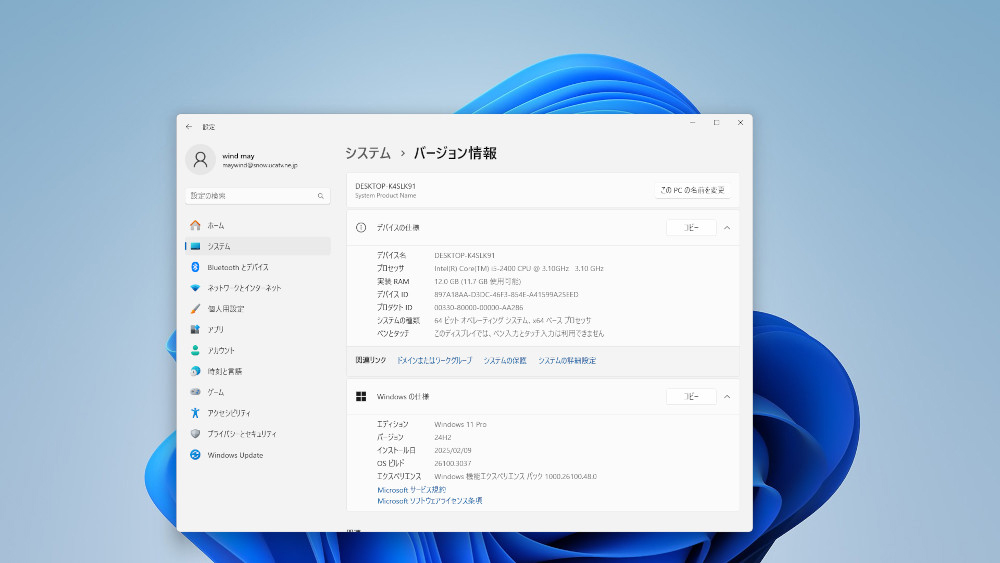Select the システム monitor icon
The height and width of the screenshot is (563, 1000).
click(x=195, y=246)
